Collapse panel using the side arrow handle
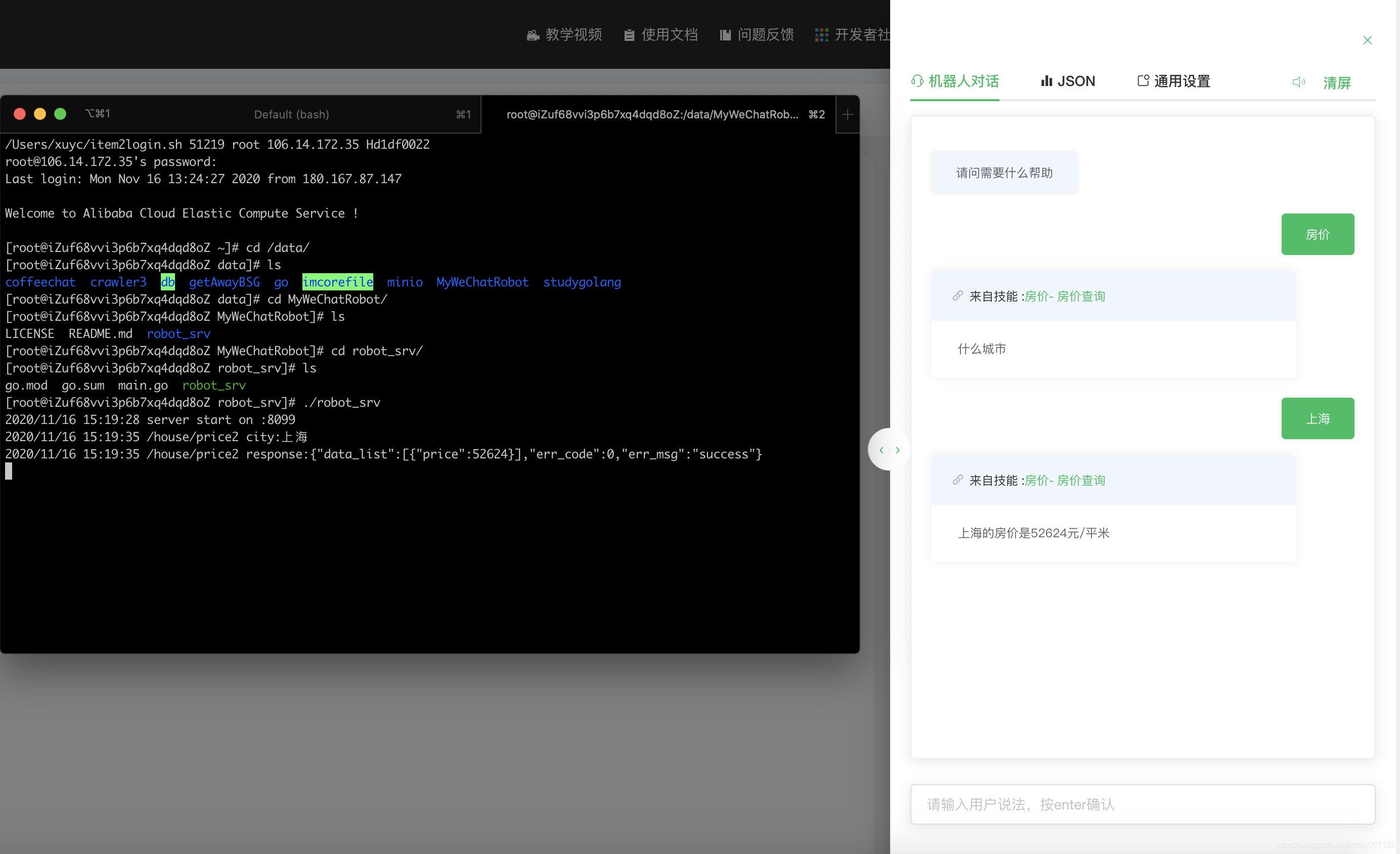 pos(889,449)
